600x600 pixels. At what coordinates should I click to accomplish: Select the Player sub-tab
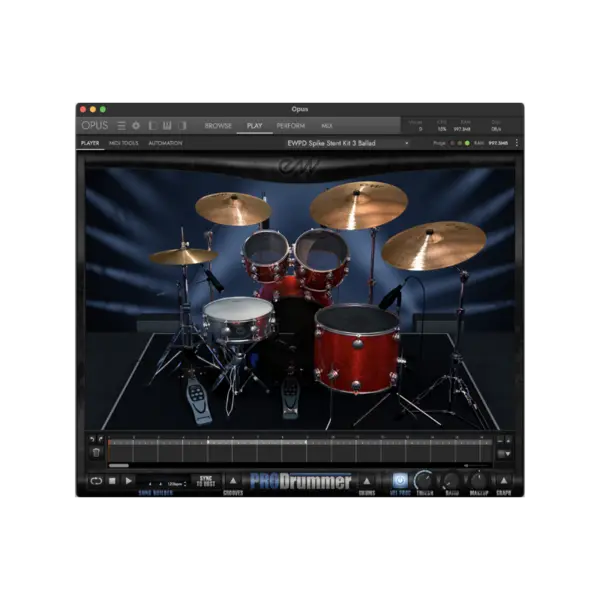tap(90, 143)
